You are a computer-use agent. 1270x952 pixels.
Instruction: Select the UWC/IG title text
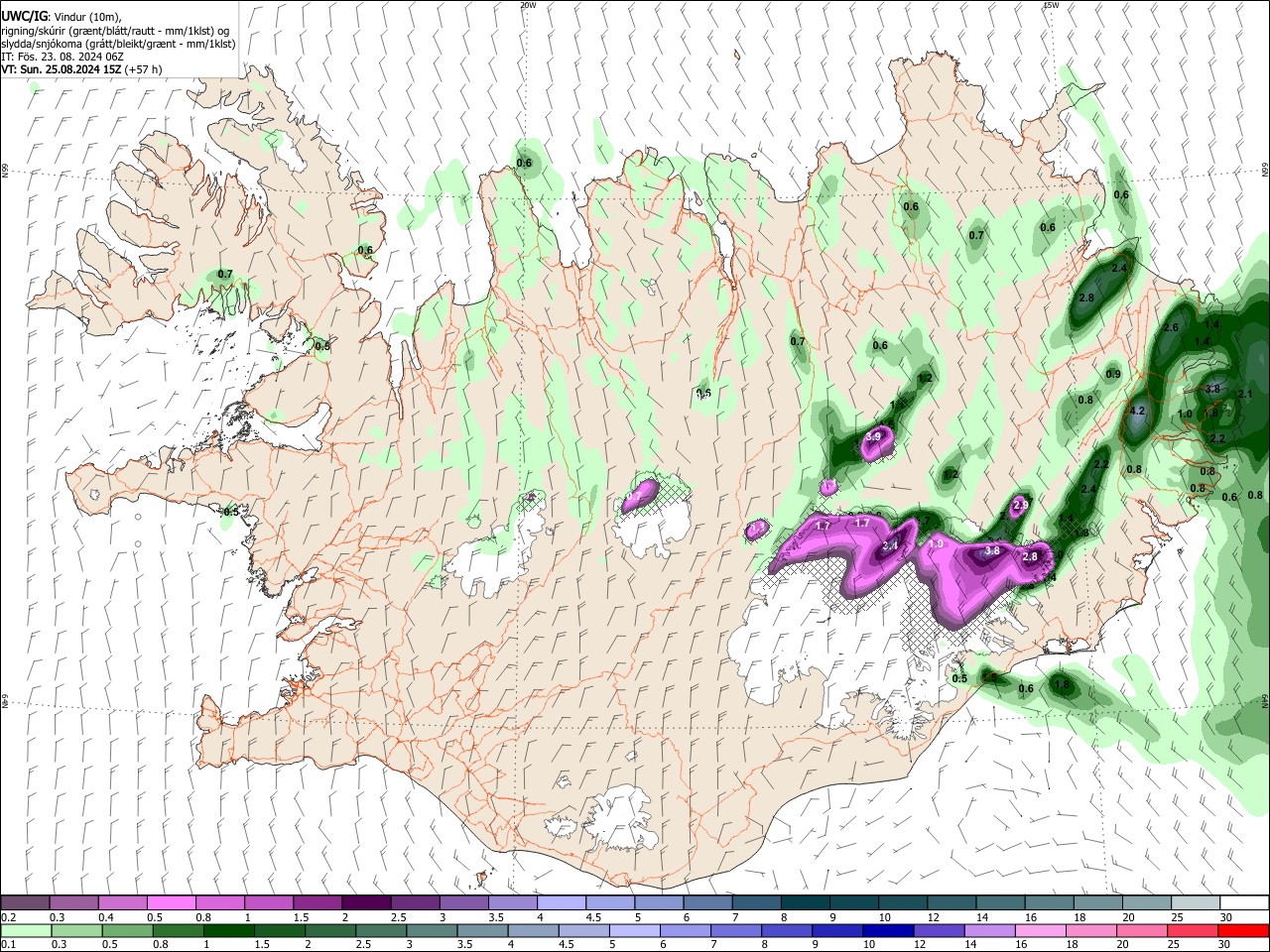(23, 16)
